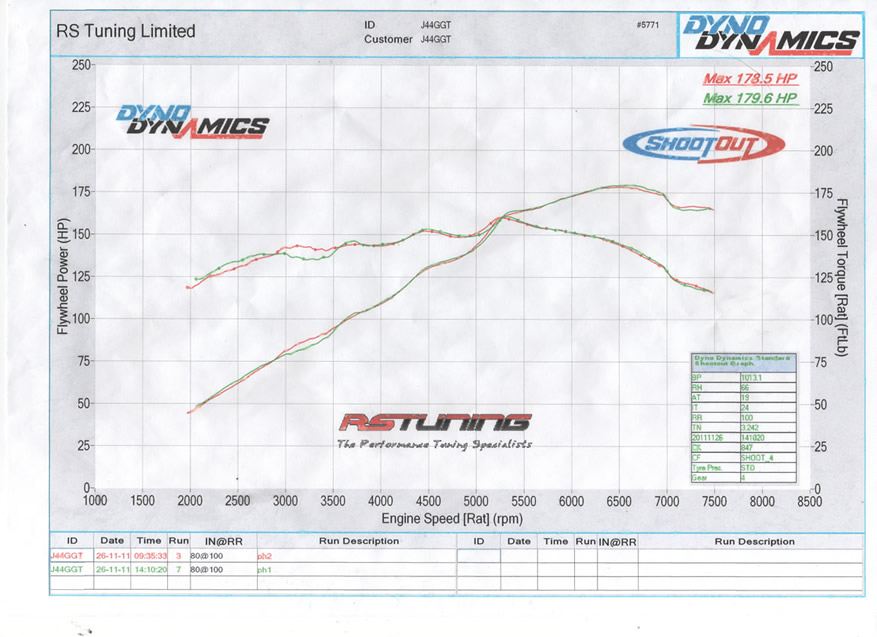877x637 pixels.
Task: Click the RS Tuning Limited title text
Action: [125, 31]
